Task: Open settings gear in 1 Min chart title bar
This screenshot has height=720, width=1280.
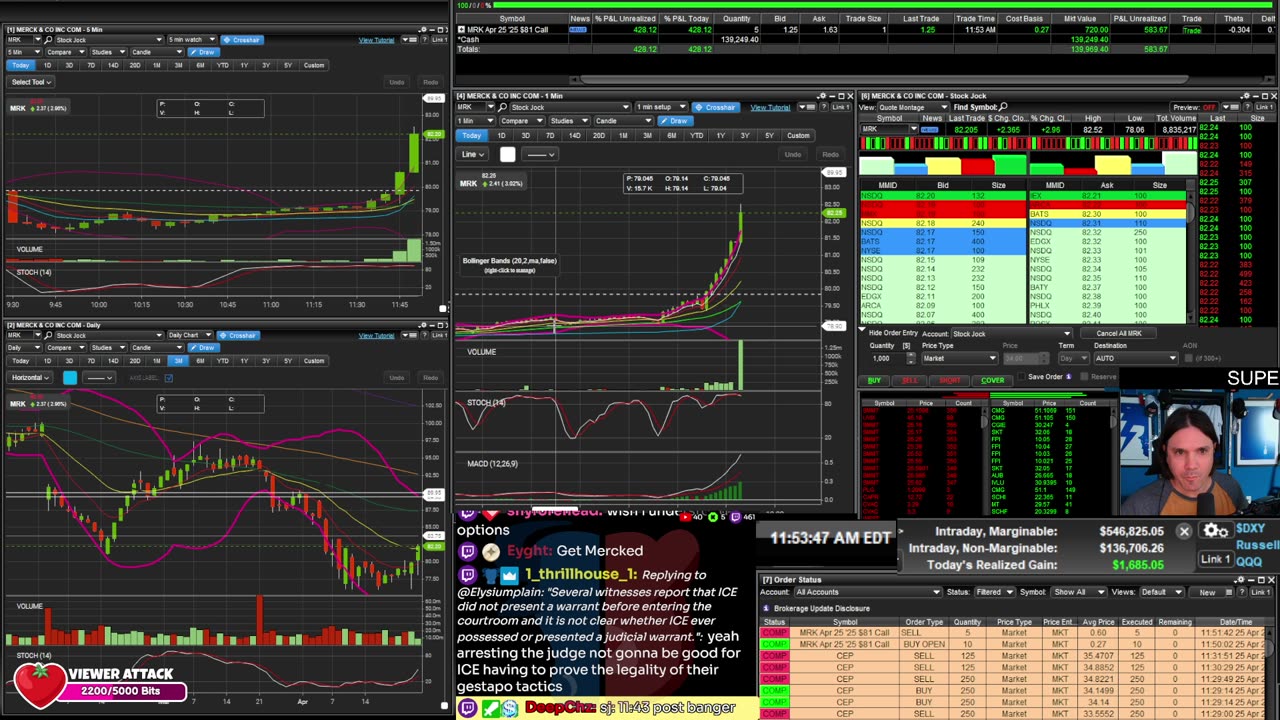Action: tap(821, 96)
